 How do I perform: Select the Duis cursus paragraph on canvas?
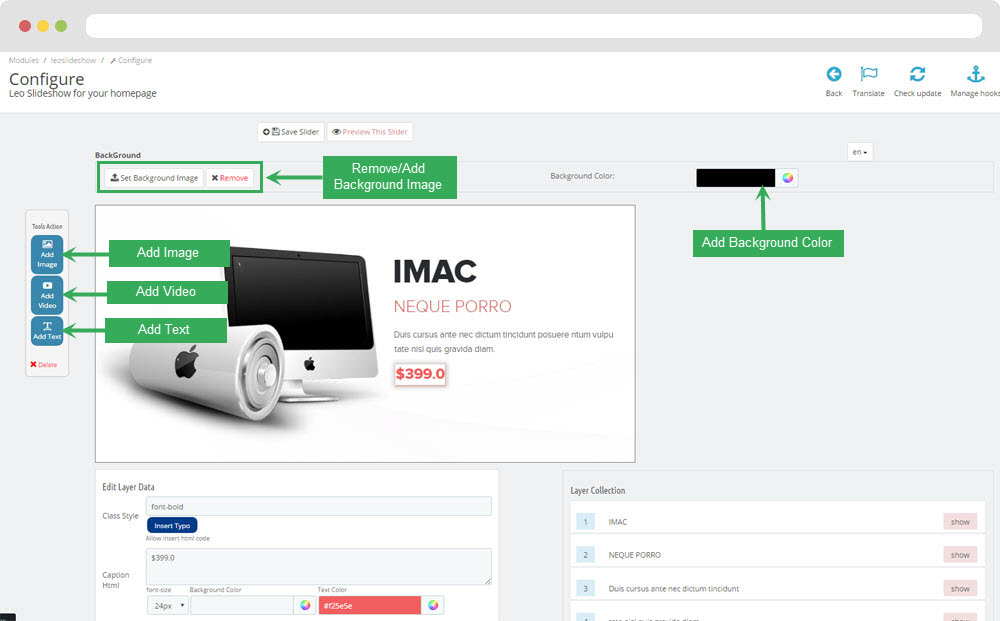[x=503, y=342]
